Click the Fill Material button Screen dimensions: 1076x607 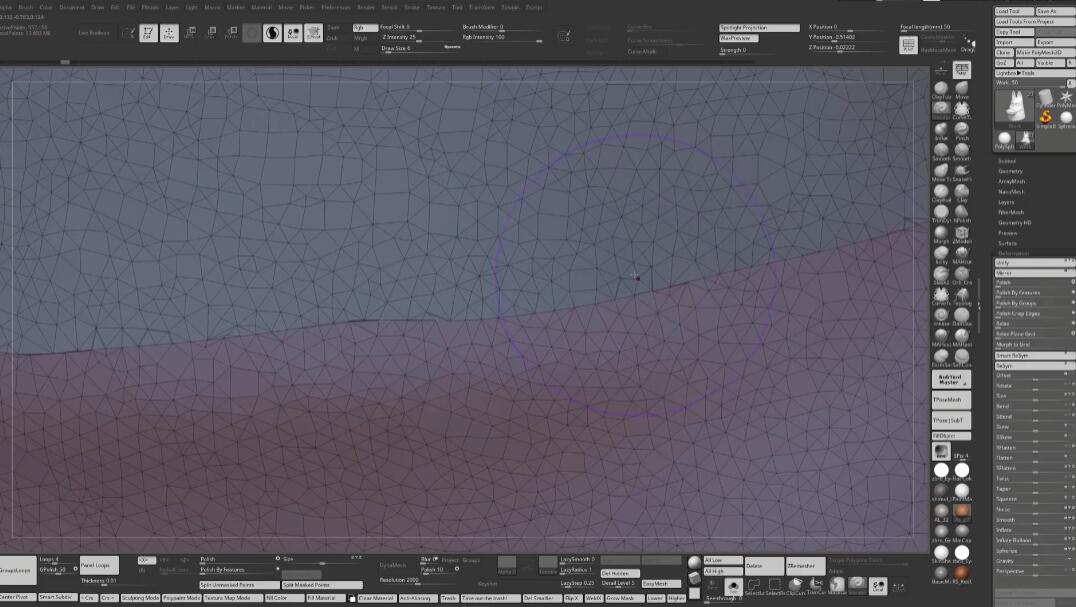(x=324, y=598)
